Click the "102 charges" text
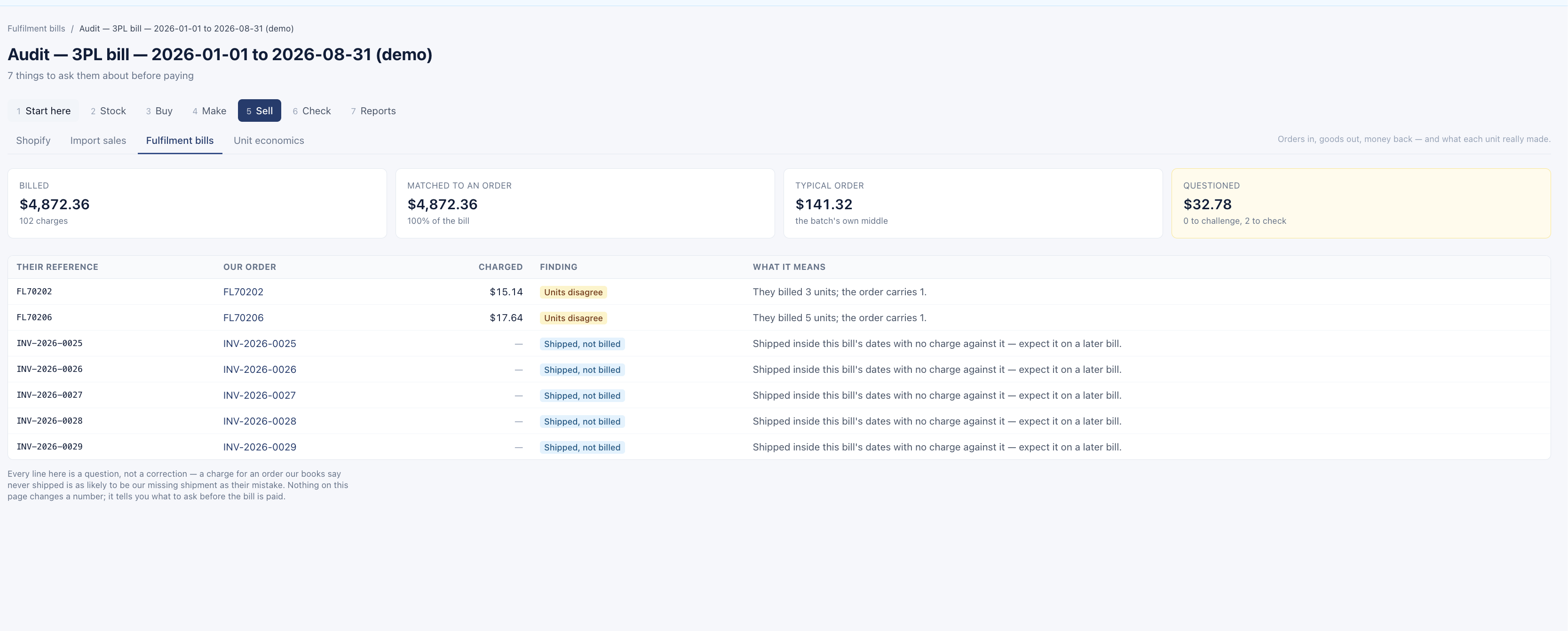 pos(43,221)
